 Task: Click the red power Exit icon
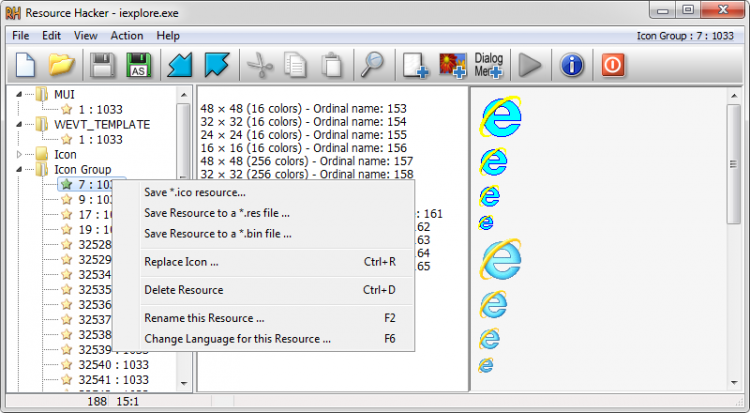(x=613, y=65)
